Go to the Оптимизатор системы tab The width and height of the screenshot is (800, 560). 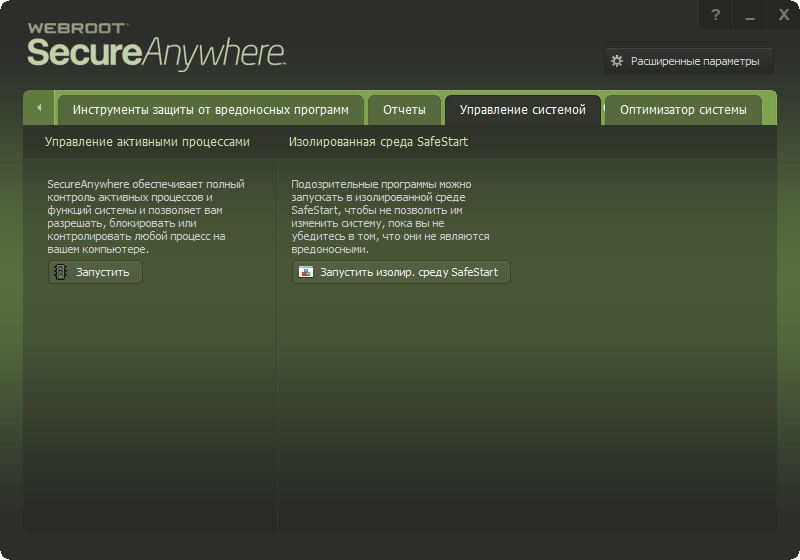[683, 110]
